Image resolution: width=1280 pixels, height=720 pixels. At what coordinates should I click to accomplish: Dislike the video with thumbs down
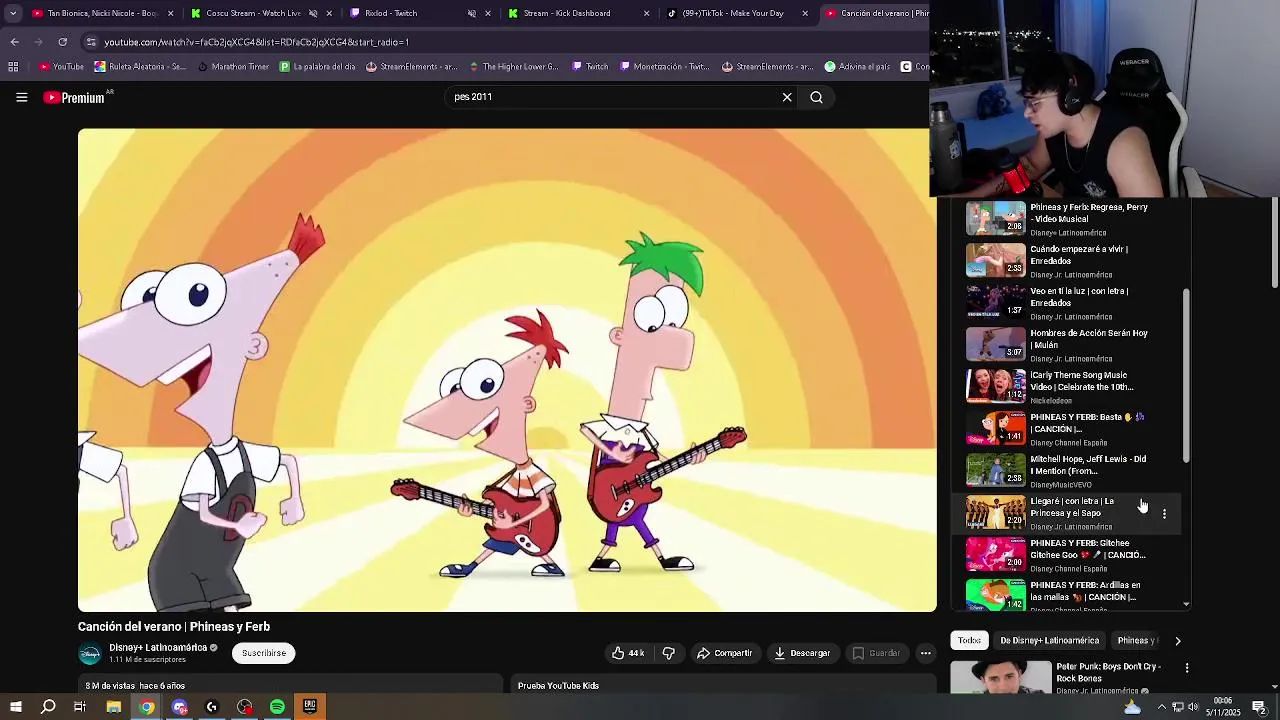click(669, 653)
